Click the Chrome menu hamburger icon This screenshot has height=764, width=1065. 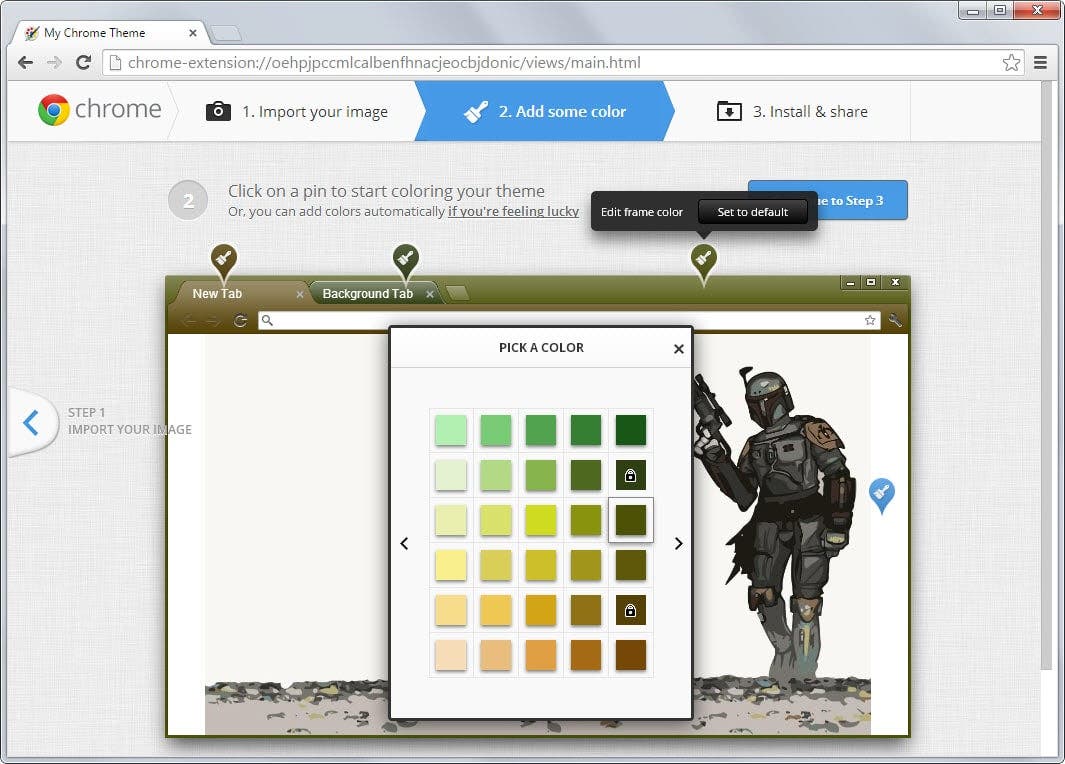[1040, 62]
